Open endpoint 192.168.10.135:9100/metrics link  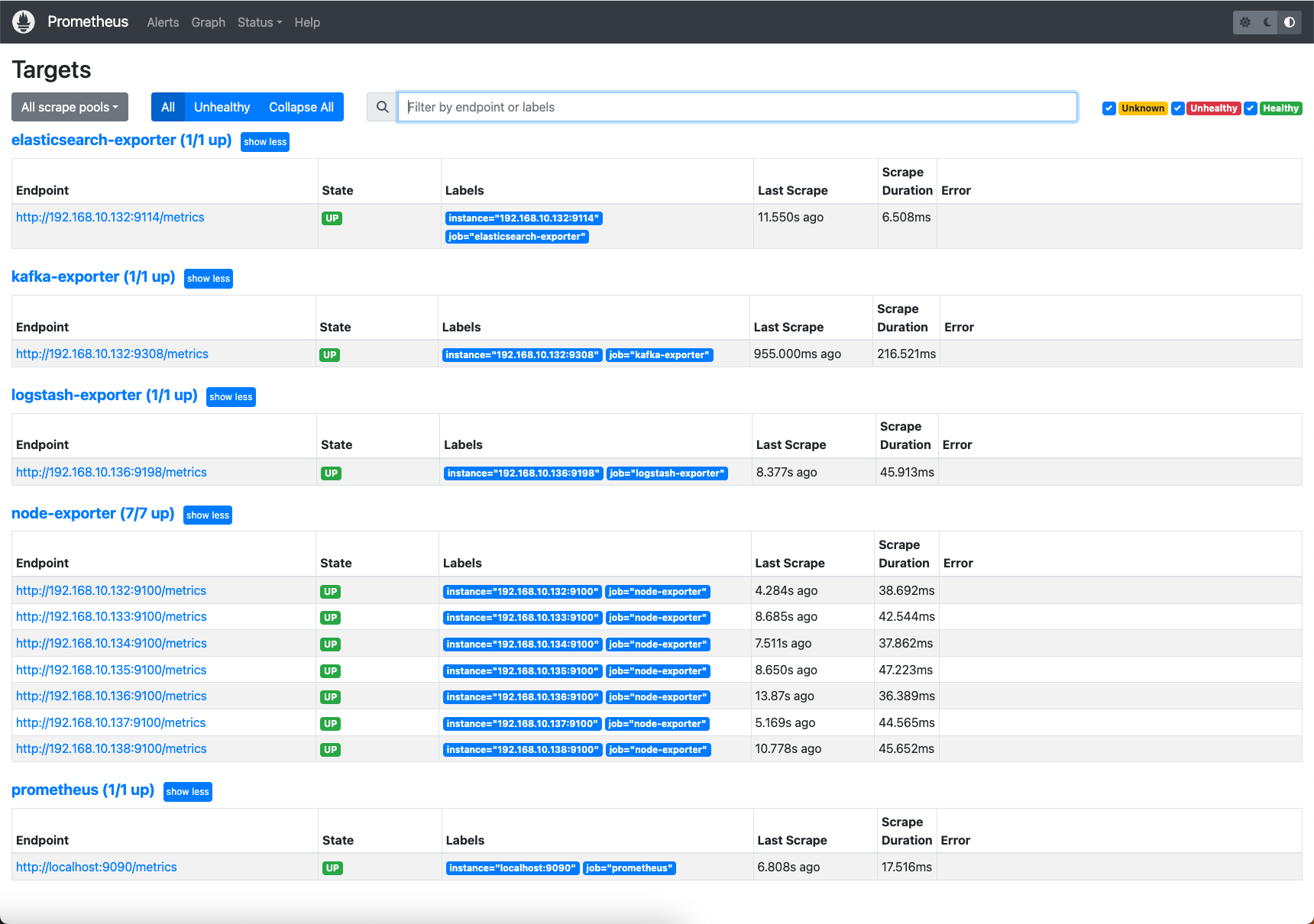112,670
